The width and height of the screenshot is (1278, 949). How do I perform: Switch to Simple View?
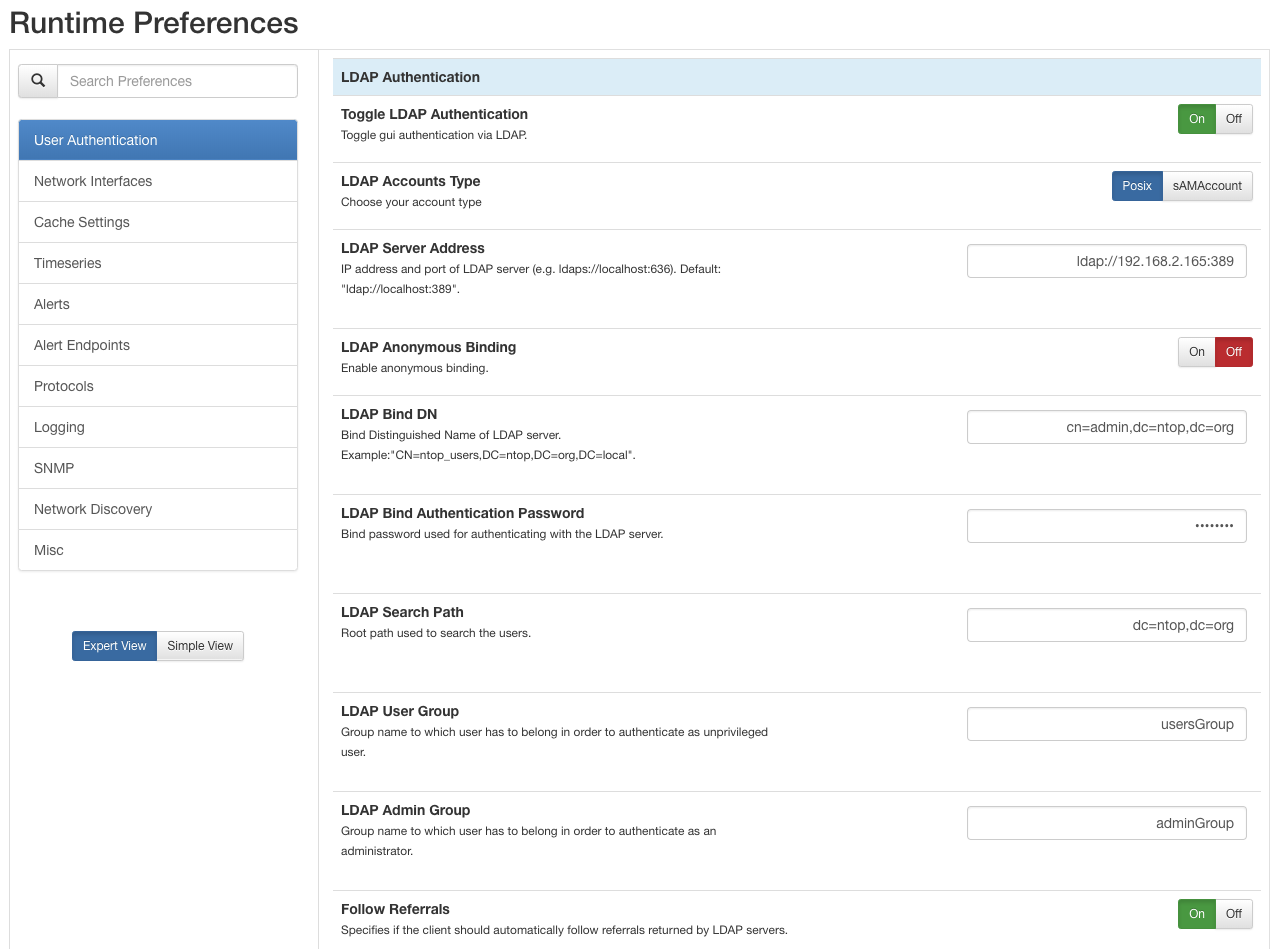pos(200,646)
